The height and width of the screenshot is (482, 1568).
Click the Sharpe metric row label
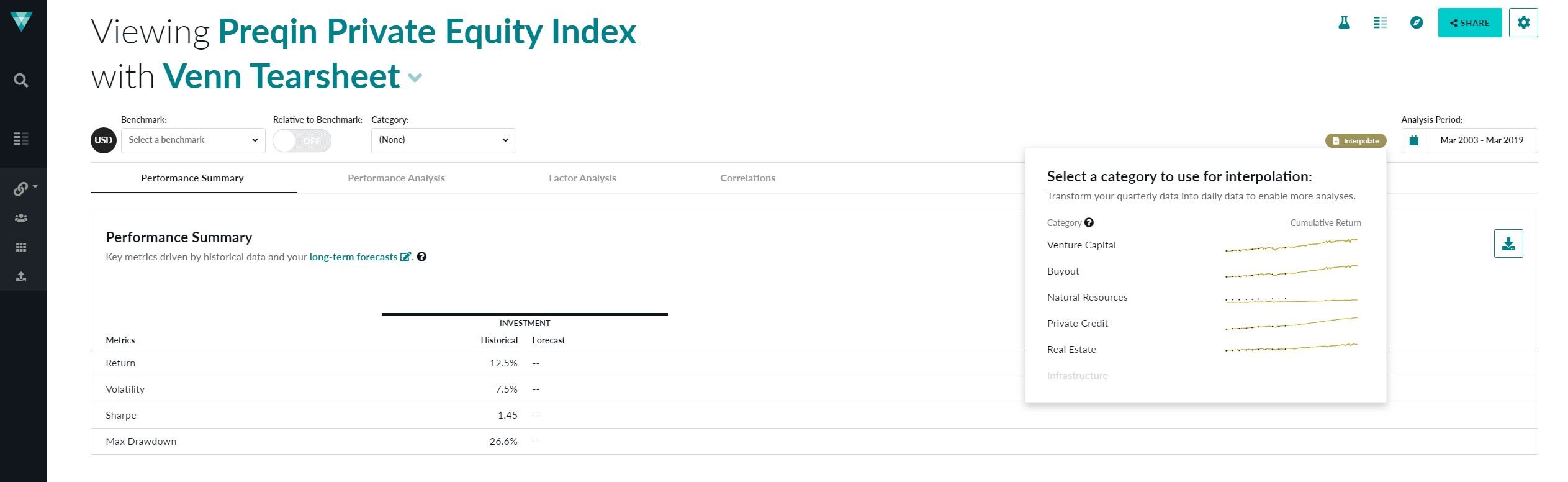[121, 416]
